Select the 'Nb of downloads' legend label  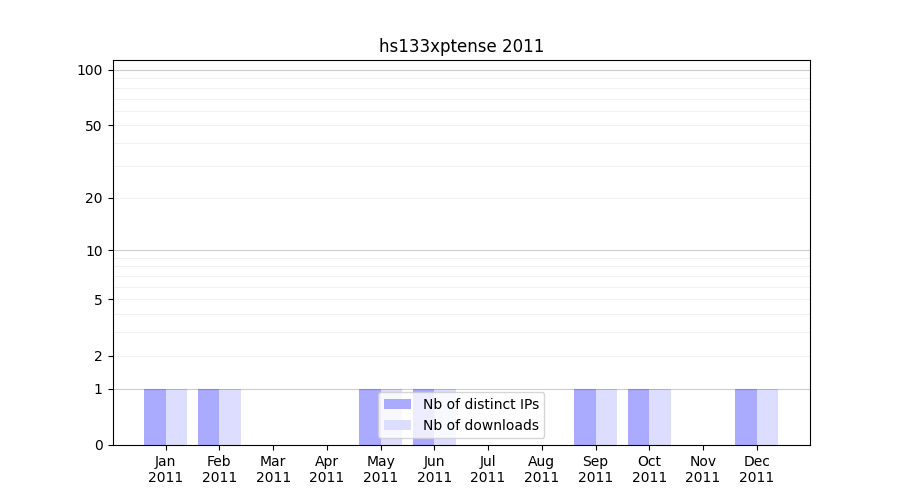pos(480,425)
